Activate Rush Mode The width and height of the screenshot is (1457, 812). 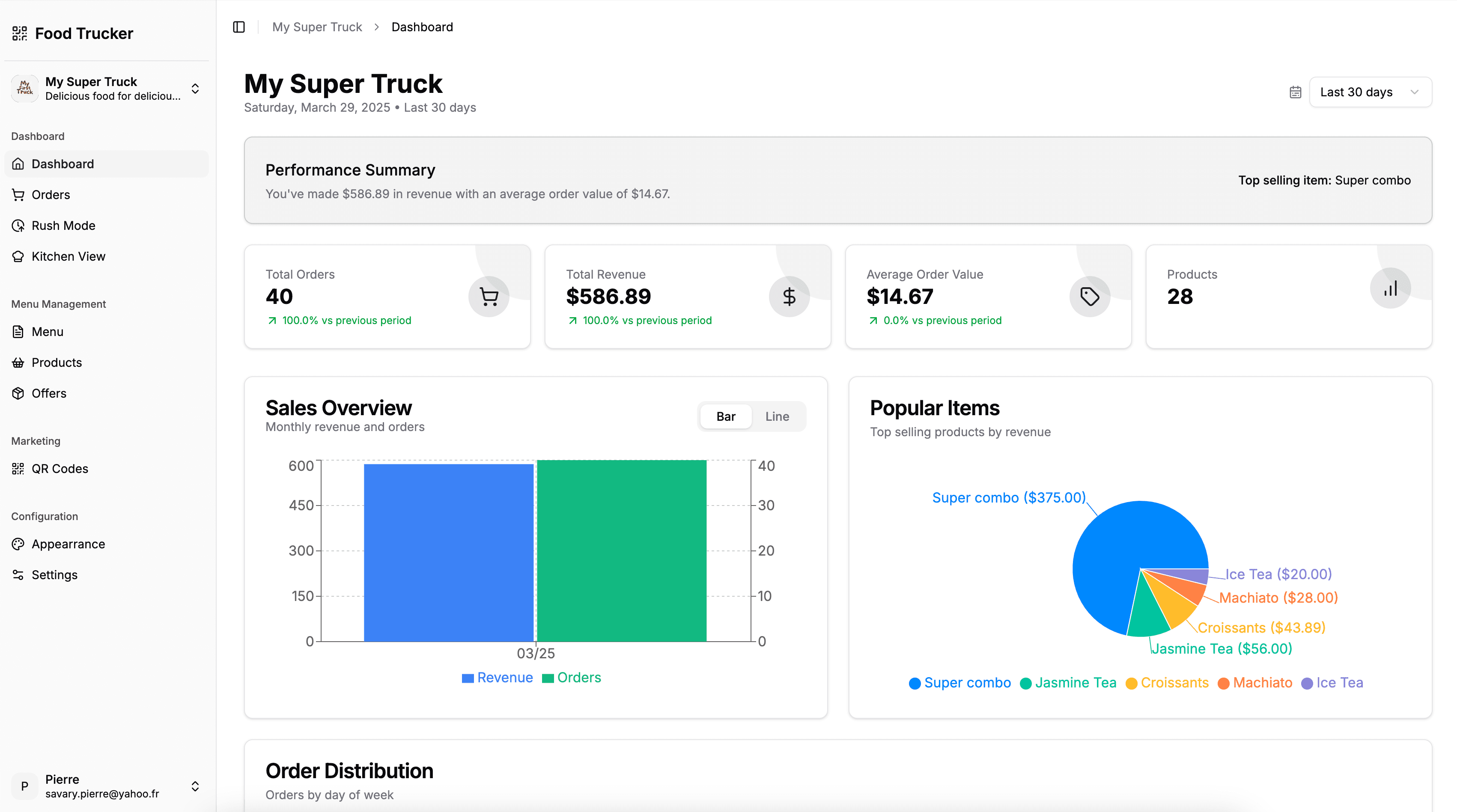[63, 225]
